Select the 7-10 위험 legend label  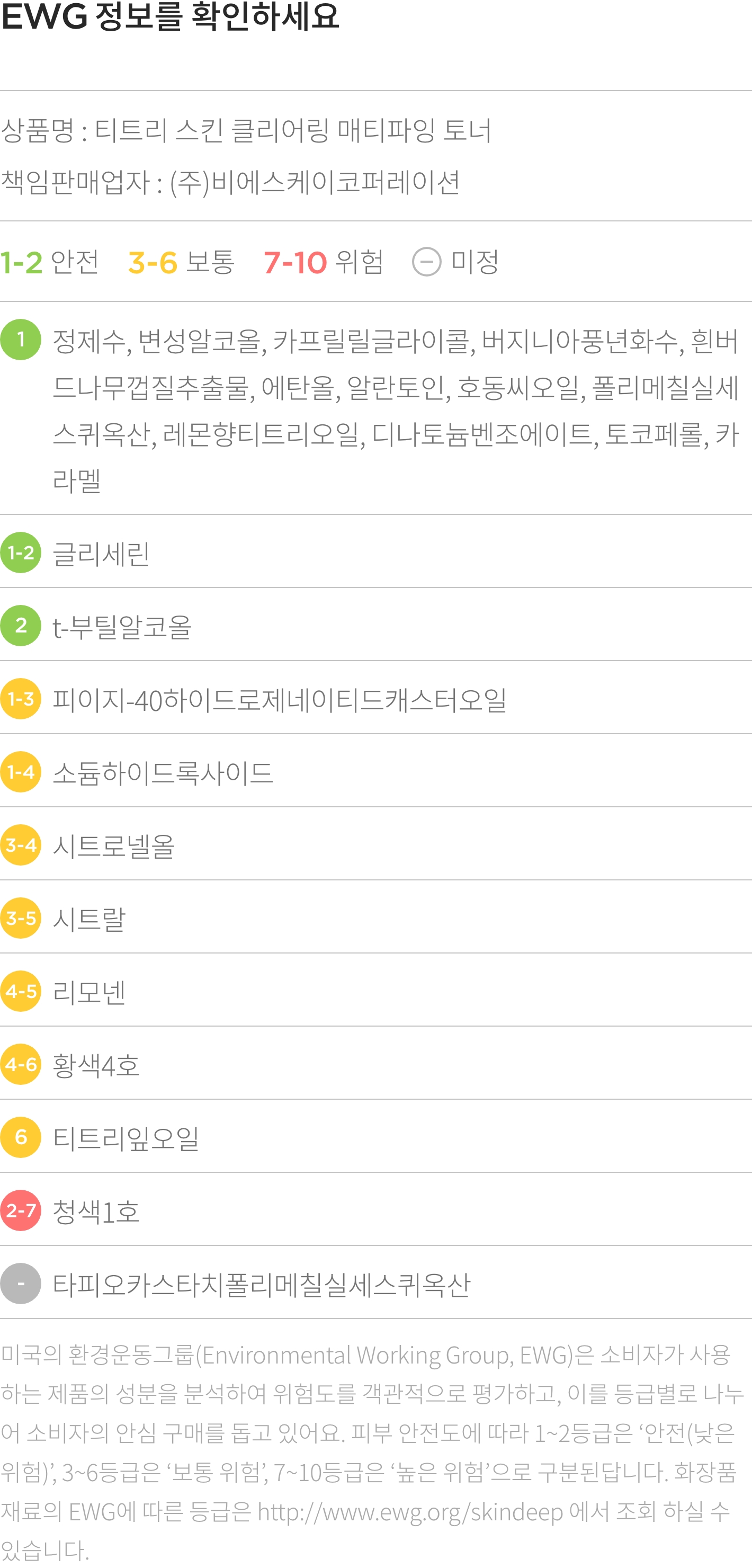324,262
